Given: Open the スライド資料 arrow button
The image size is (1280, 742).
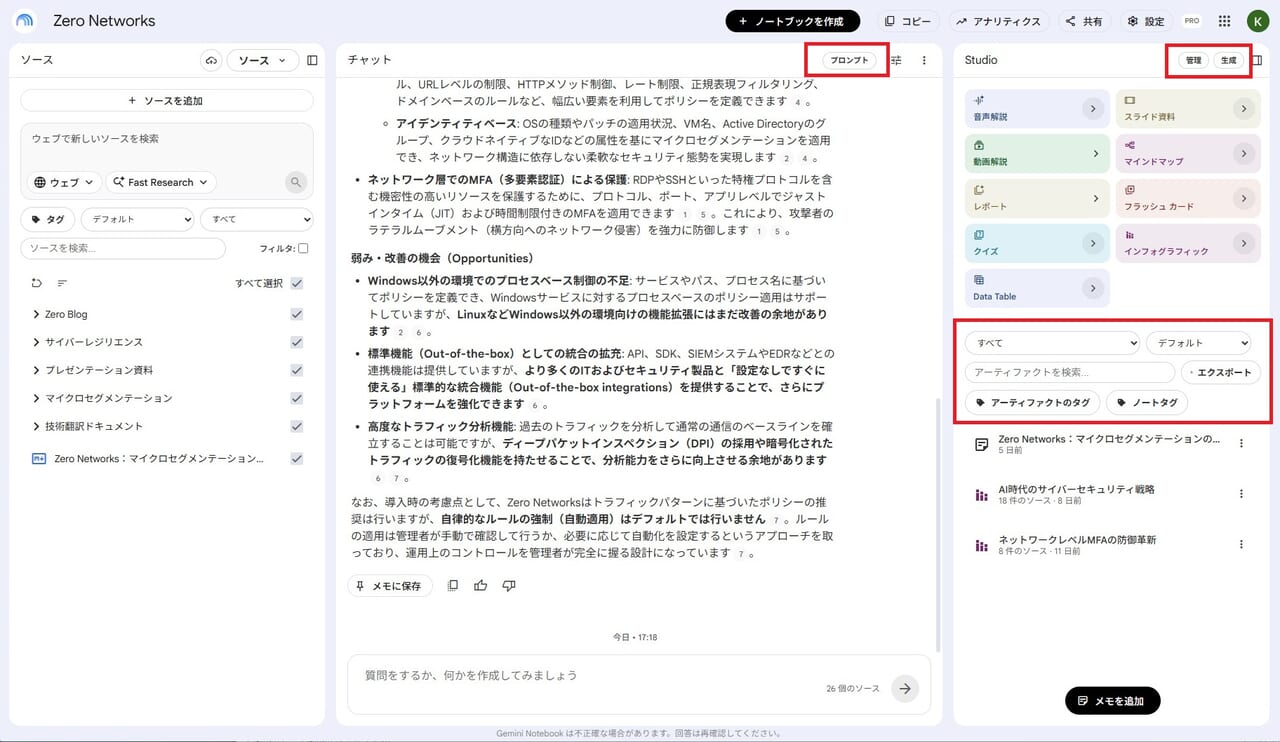Looking at the screenshot, I should (x=1244, y=108).
